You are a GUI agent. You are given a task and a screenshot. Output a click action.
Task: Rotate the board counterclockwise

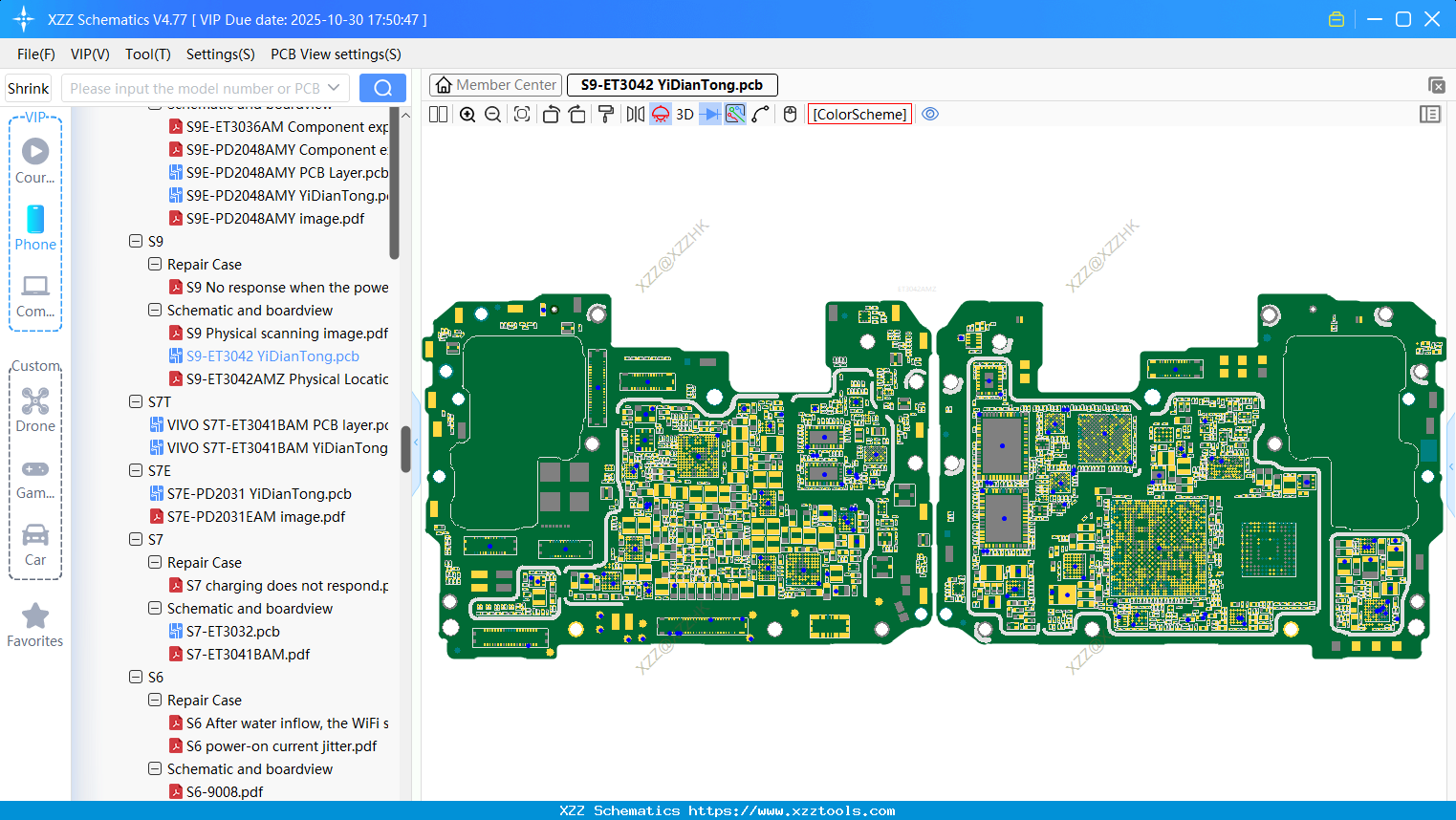(x=551, y=115)
